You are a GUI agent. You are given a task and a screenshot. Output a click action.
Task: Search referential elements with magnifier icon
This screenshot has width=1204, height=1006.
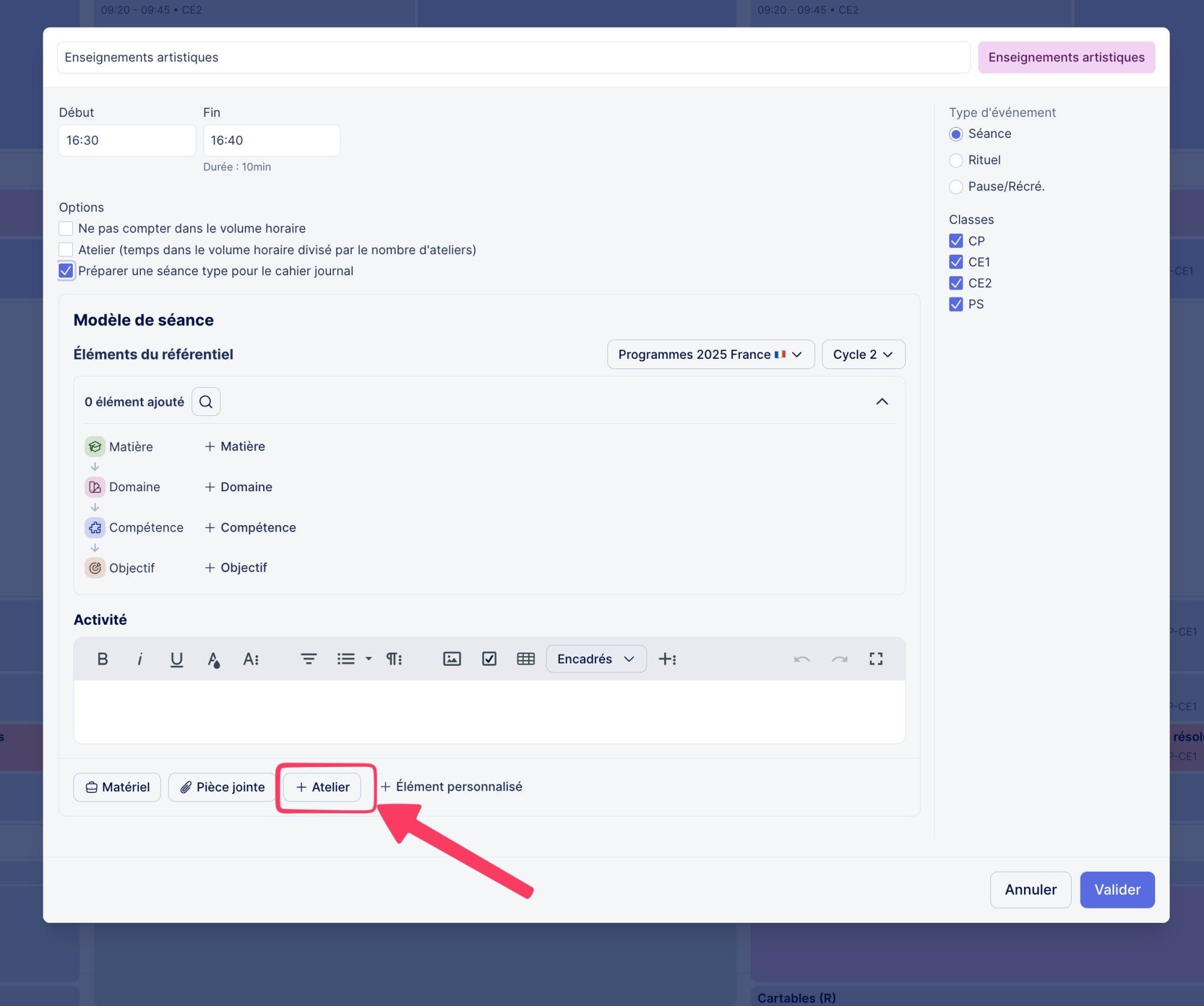click(x=206, y=402)
